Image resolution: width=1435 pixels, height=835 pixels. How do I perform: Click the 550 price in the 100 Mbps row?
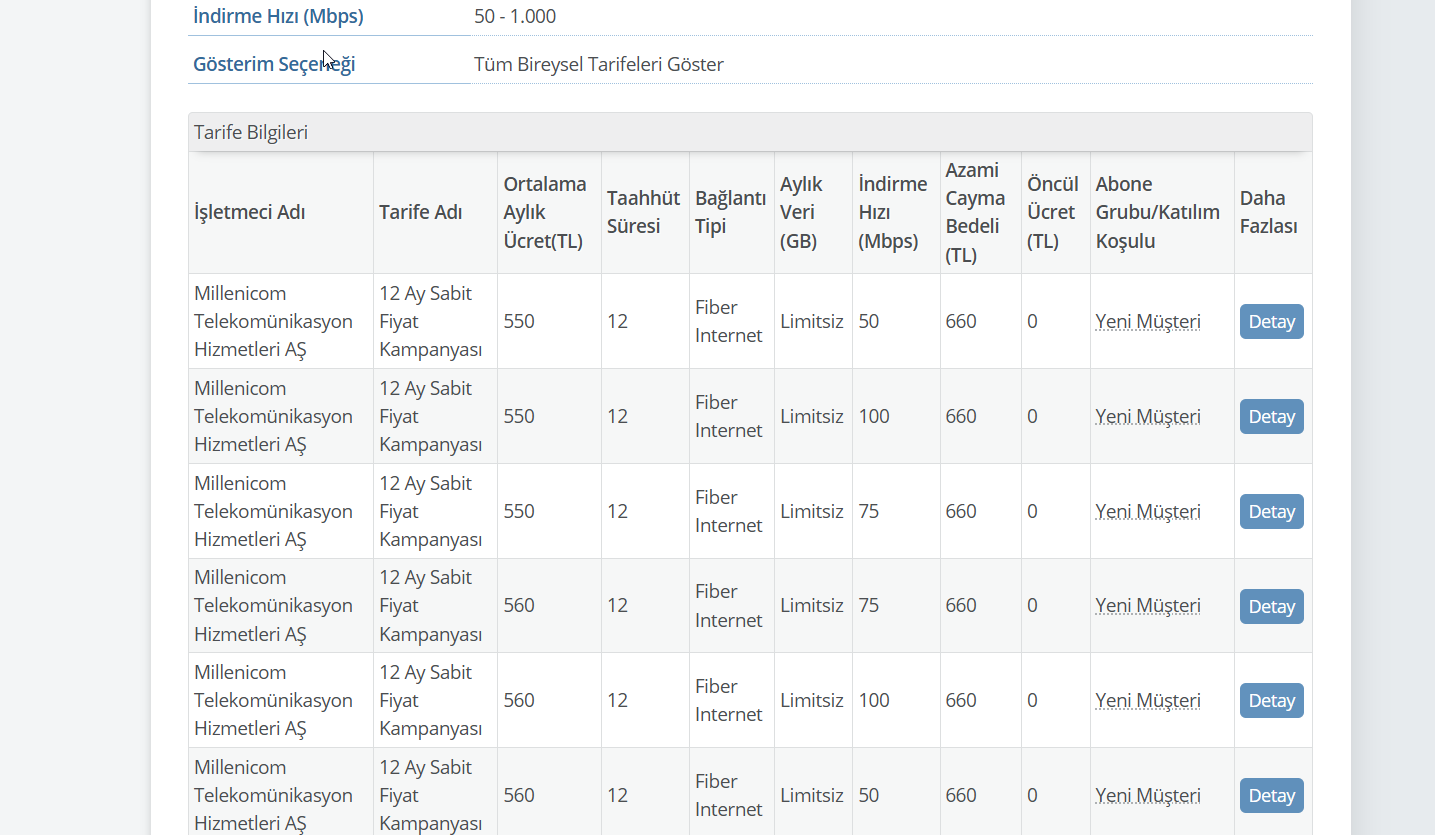519,416
